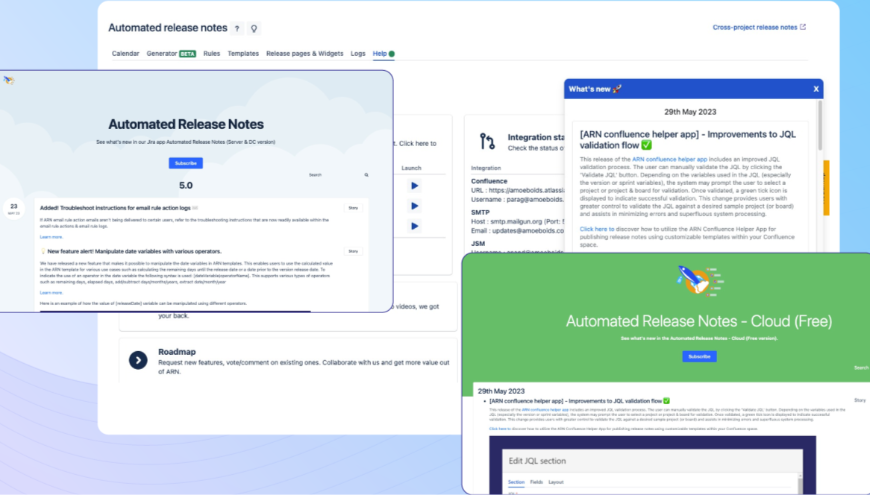
Task: Click the Roadmap arrow circle icon
Action: [138, 360]
